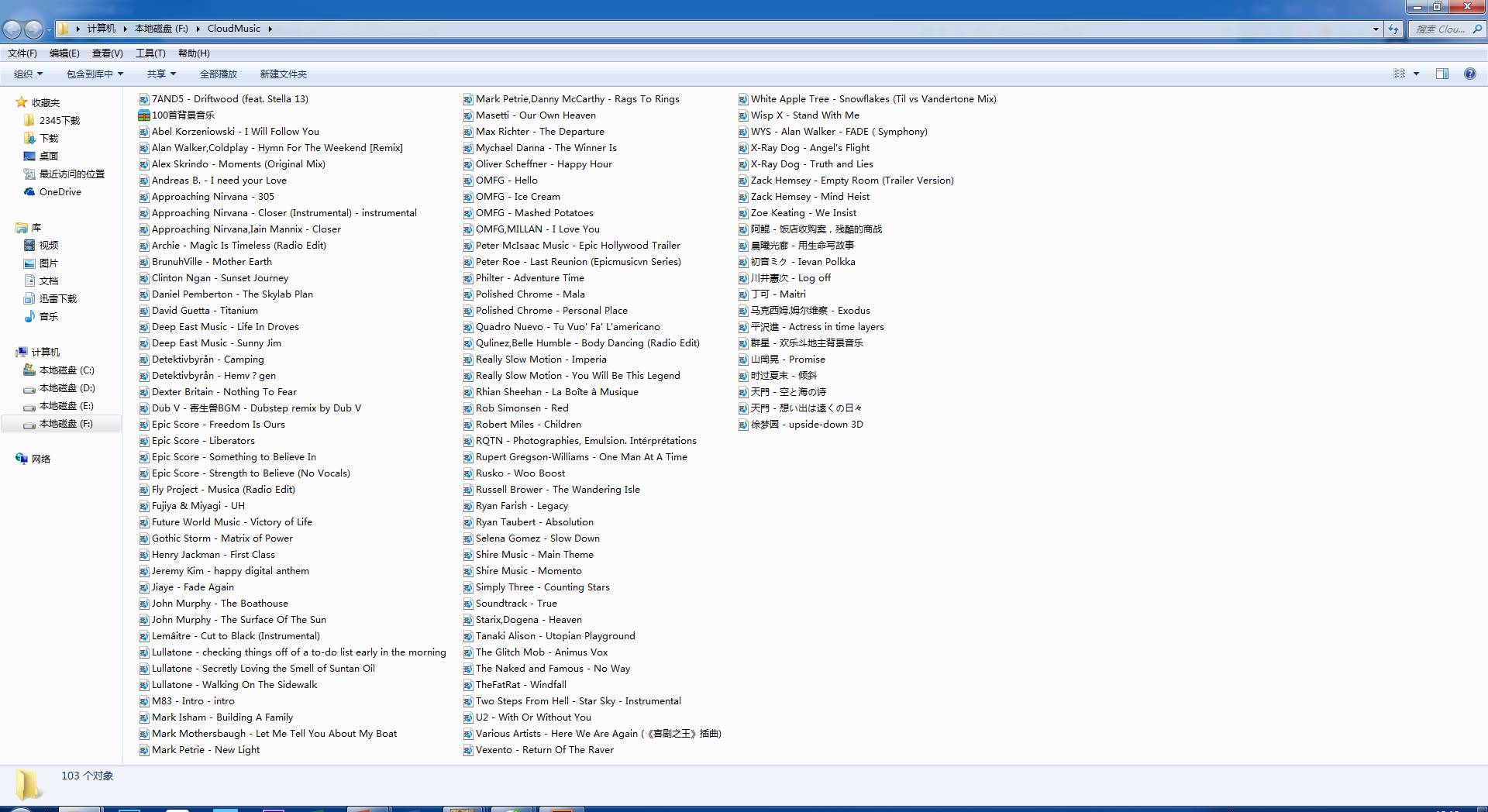Click the 视频 library icon
Image resolution: width=1488 pixels, height=812 pixels.
click(x=29, y=245)
